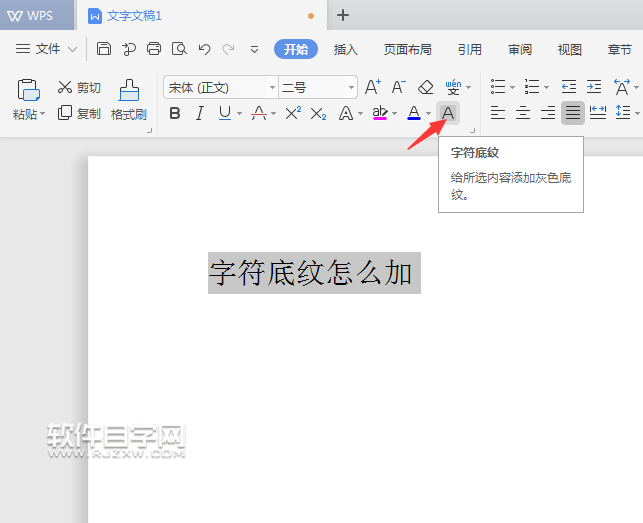Click the Save document icon
643x523 pixels.
click(x=104, y=49)
